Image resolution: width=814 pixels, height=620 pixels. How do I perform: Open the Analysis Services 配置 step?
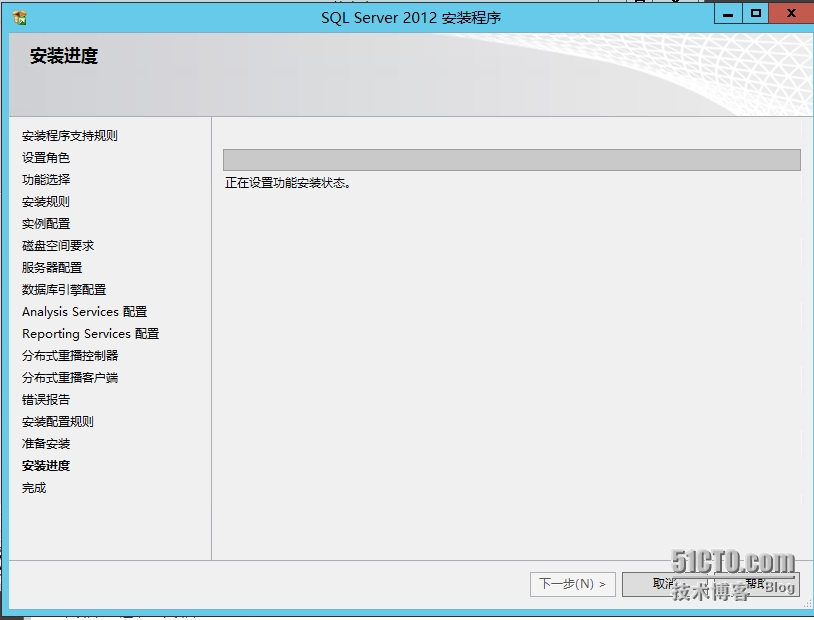coord(84,311)
